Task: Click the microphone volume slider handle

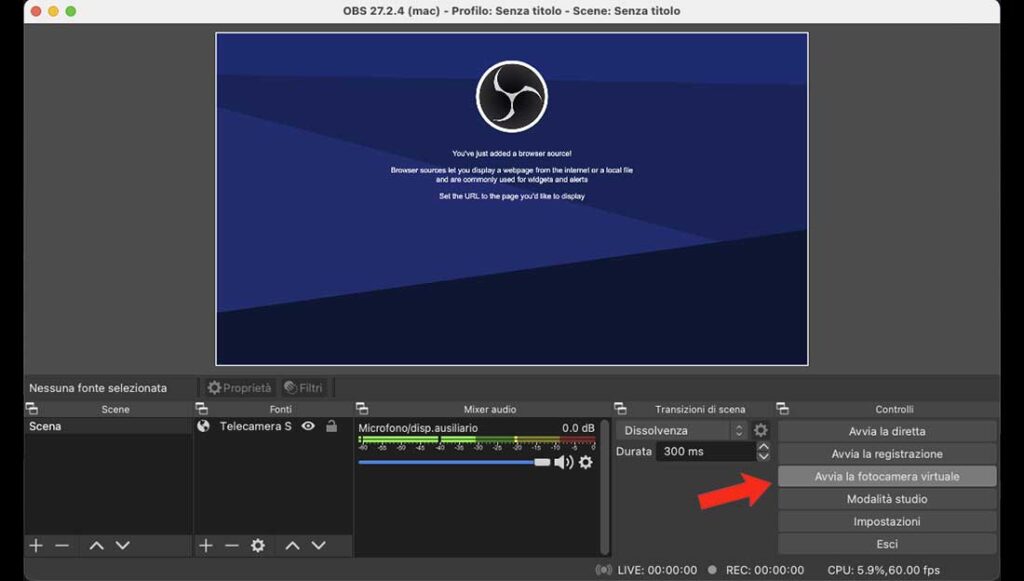Action: click(x=542, y=462)
